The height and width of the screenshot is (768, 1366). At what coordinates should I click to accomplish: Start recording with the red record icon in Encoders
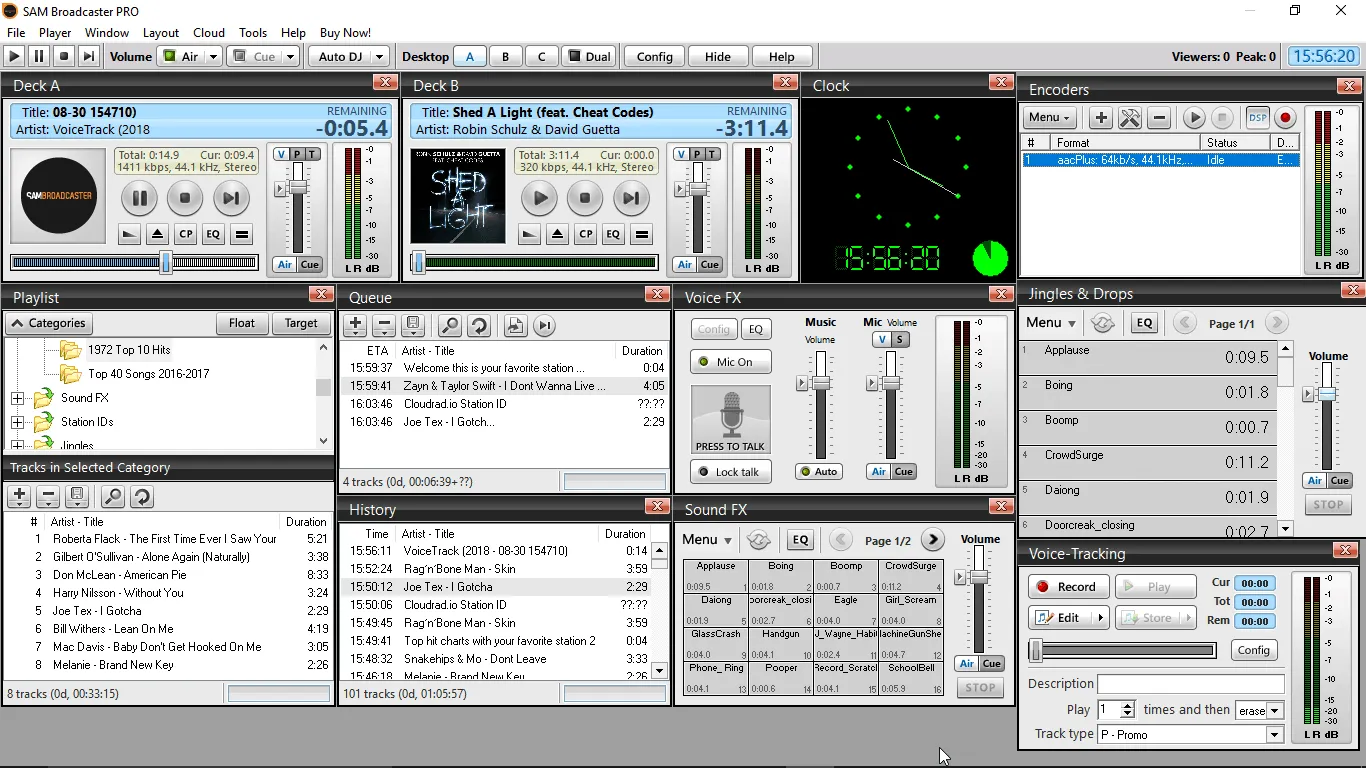(x=1285, y=117)
